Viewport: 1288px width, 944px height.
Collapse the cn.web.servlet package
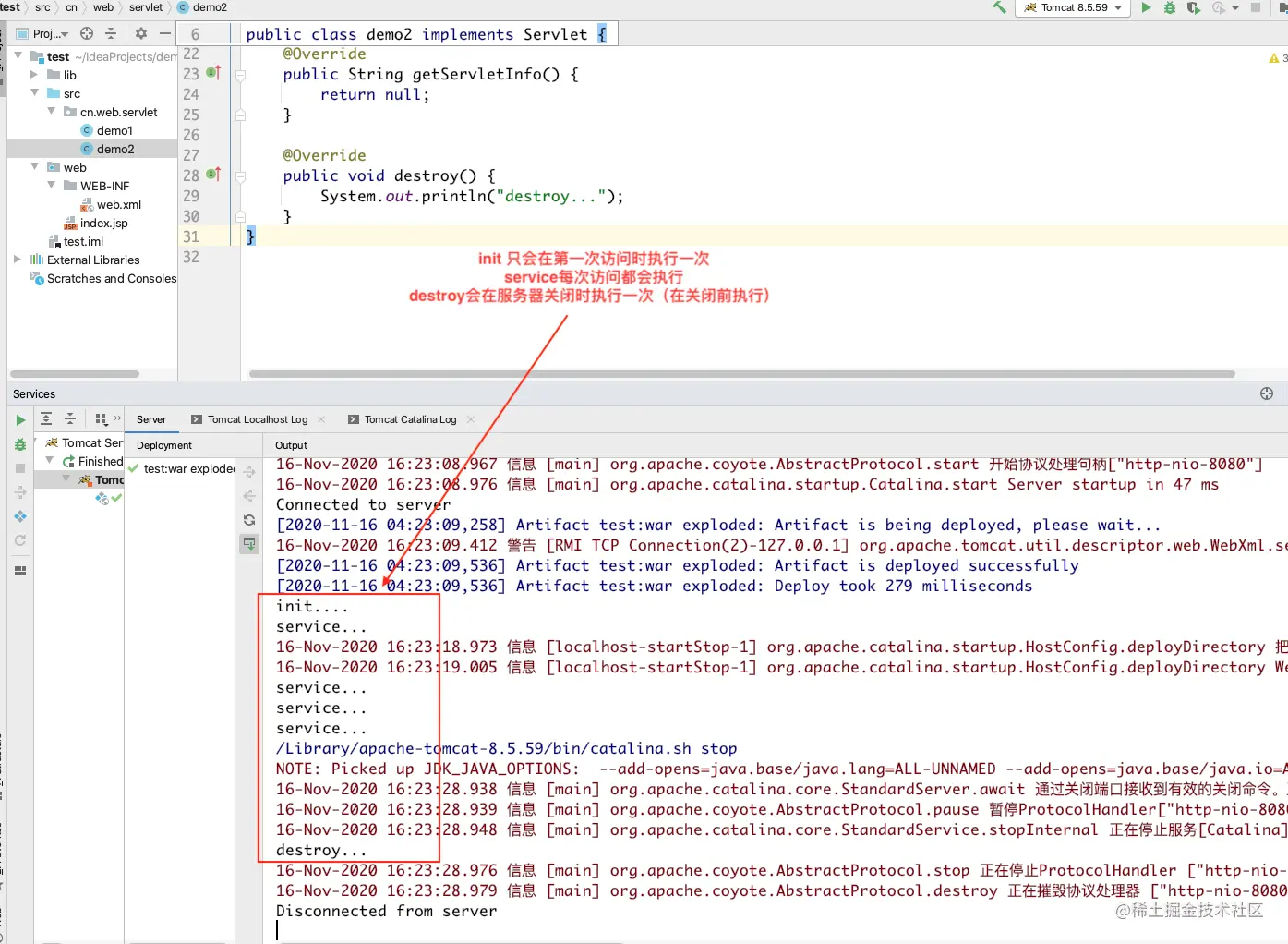click(x=52, y=112)
